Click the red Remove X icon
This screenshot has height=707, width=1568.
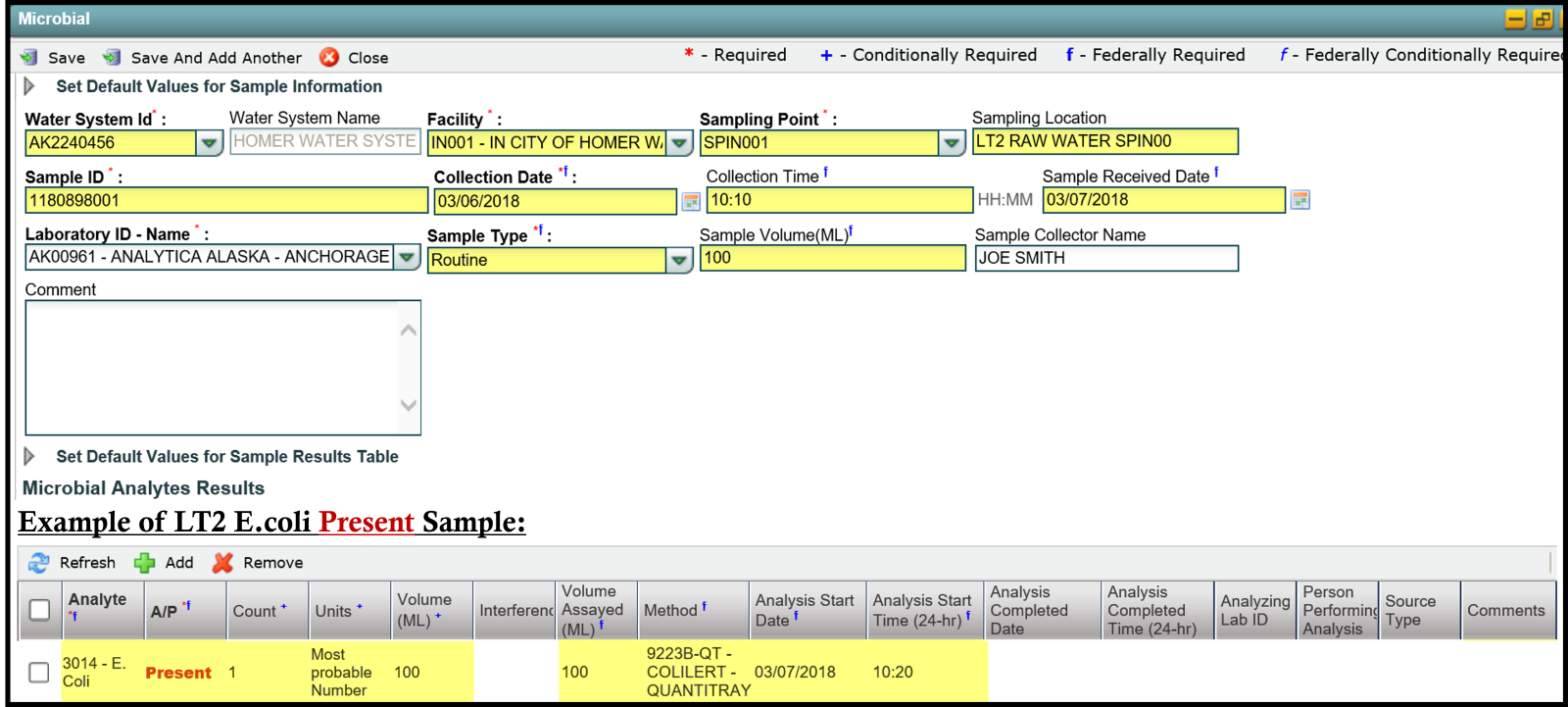pos(223,563)
